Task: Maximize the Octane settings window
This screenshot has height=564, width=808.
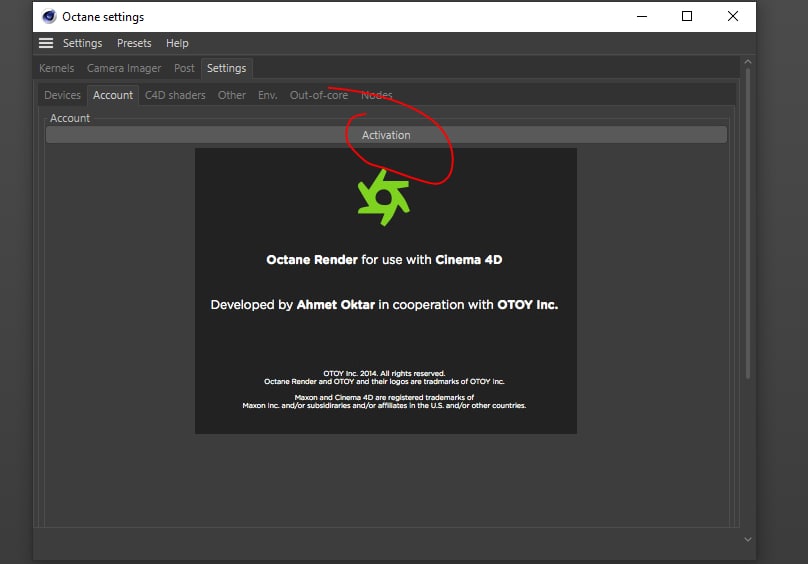Action: point(687,16)
